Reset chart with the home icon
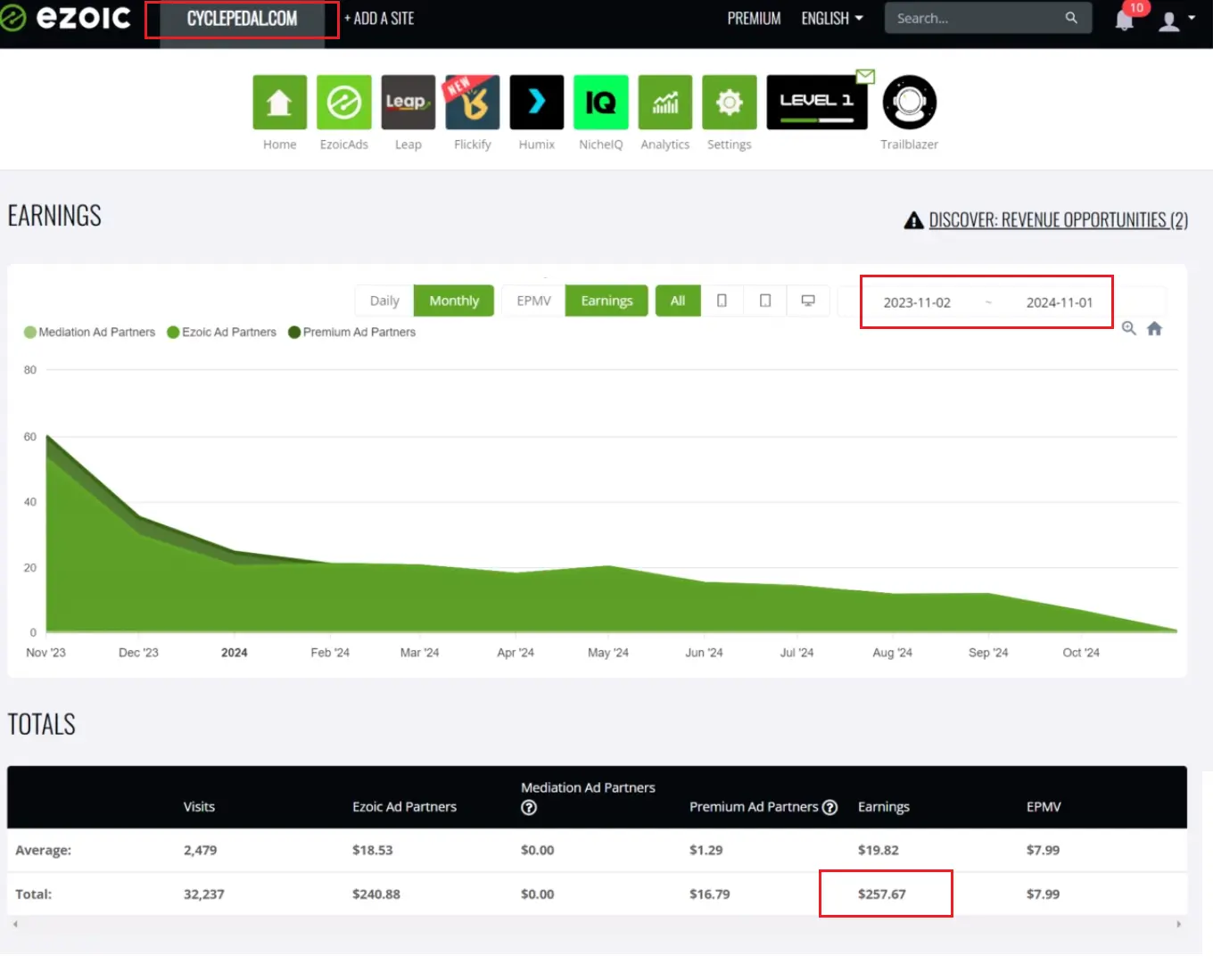The image size is (1213, 980). [x=1154, y=328]
